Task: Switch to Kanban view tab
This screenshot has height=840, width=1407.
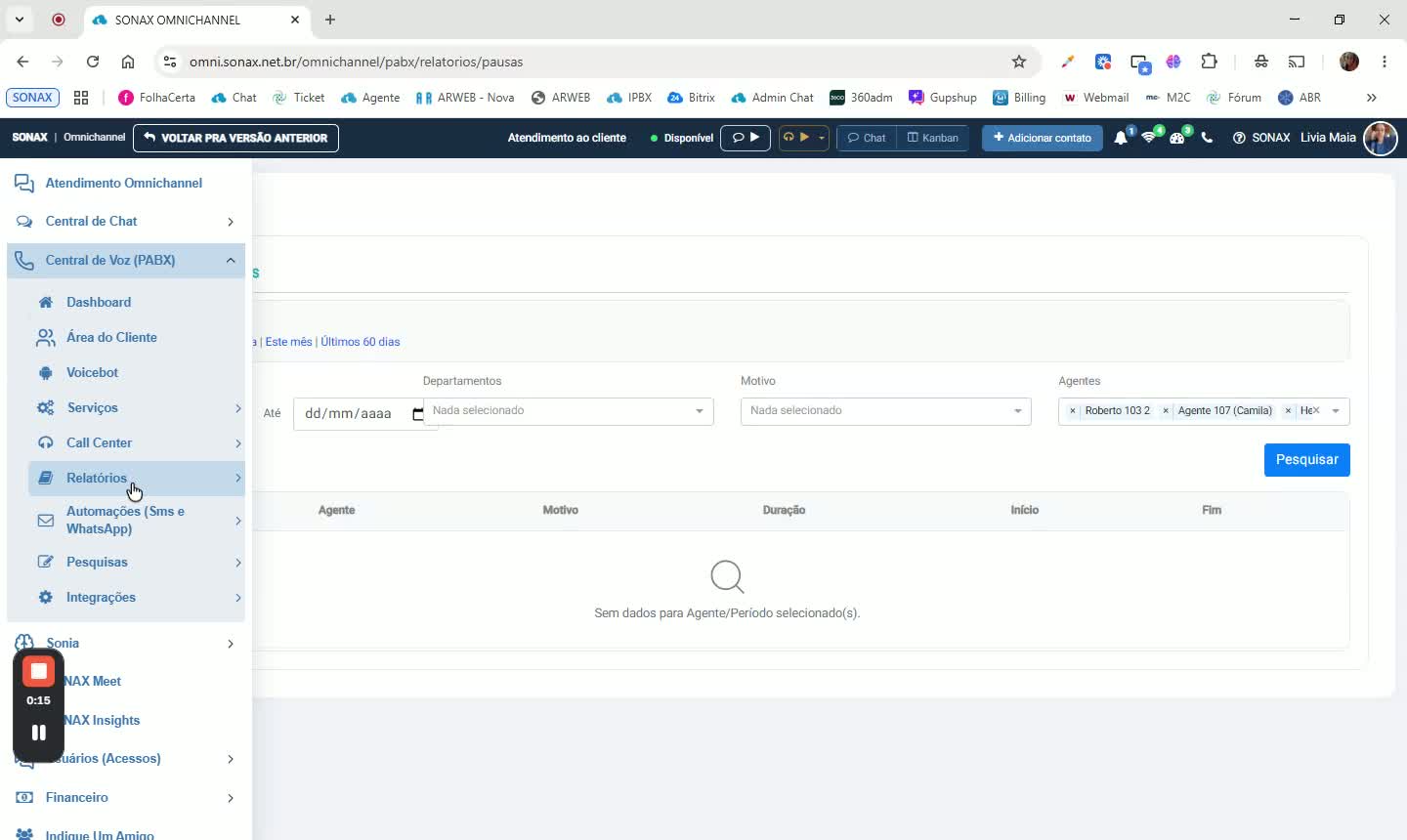Action: [933, 138]
